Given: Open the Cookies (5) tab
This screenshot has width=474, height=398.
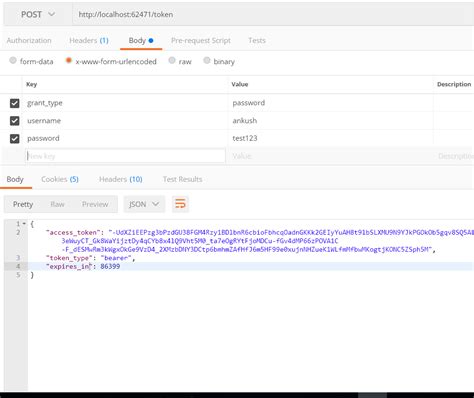Looking at the screenshot, I should click(60, 179).
